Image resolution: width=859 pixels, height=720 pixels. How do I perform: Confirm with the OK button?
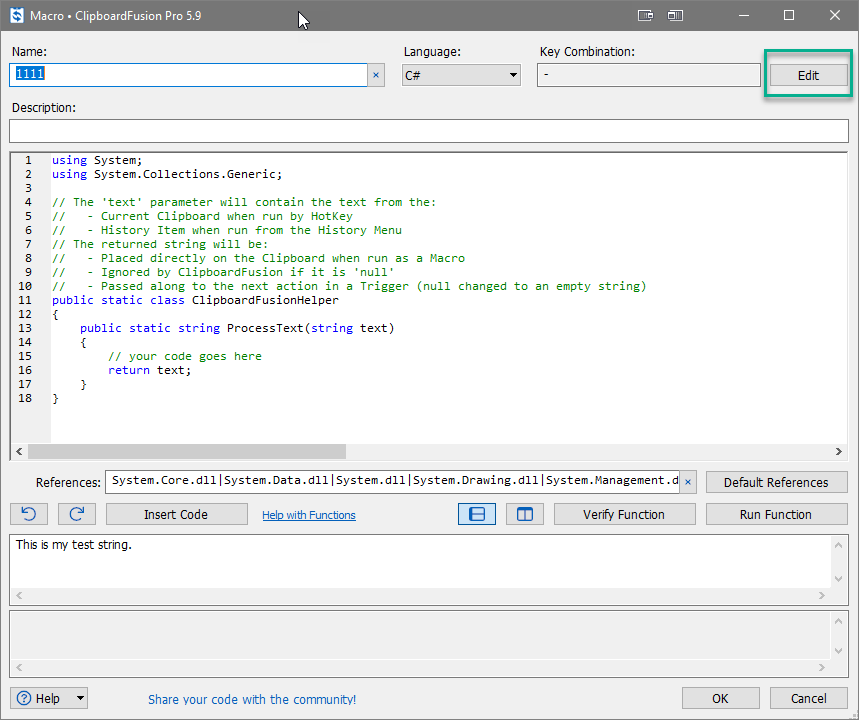(720, 698)
